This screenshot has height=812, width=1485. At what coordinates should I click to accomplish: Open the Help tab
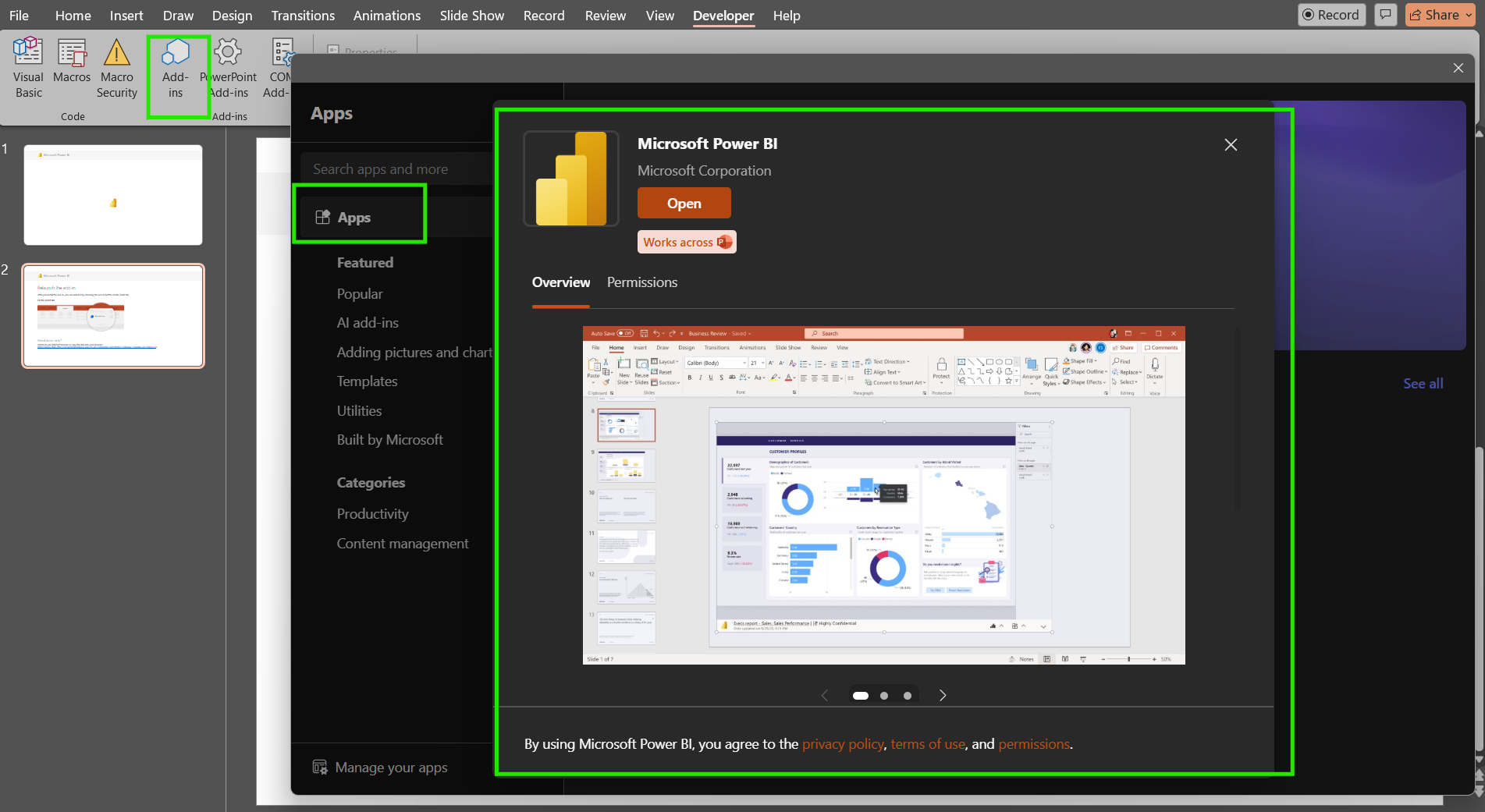click(x=787, y=16)
